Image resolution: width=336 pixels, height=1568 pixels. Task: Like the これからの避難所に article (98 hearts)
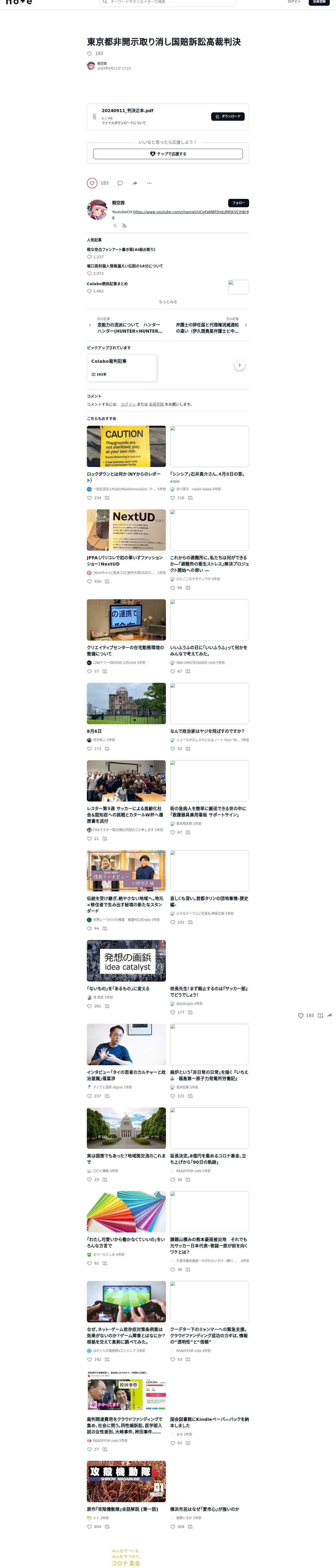[x=172, y=588]
